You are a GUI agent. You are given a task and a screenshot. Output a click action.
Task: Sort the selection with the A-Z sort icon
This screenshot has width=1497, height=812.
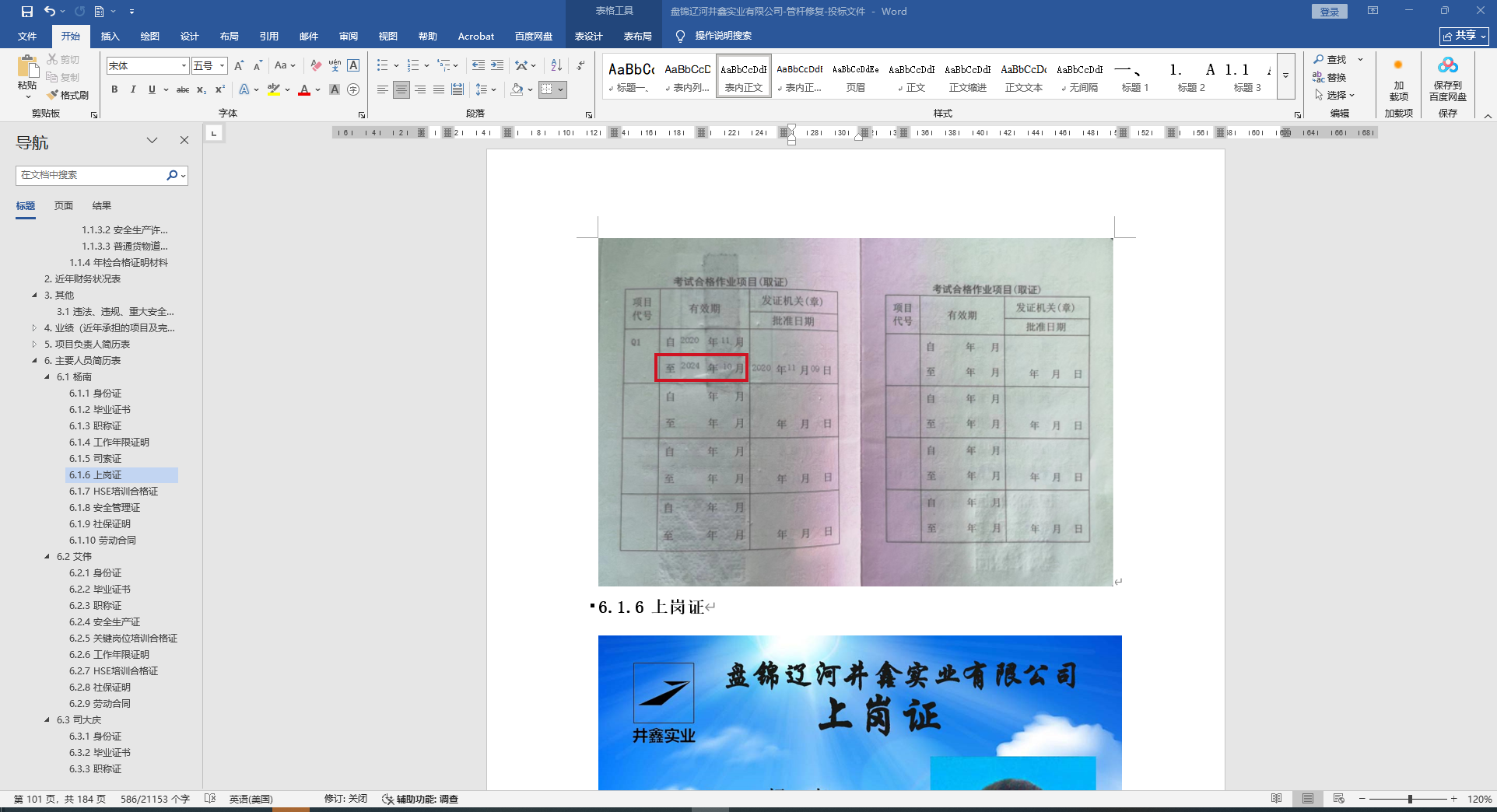point(556,66)
